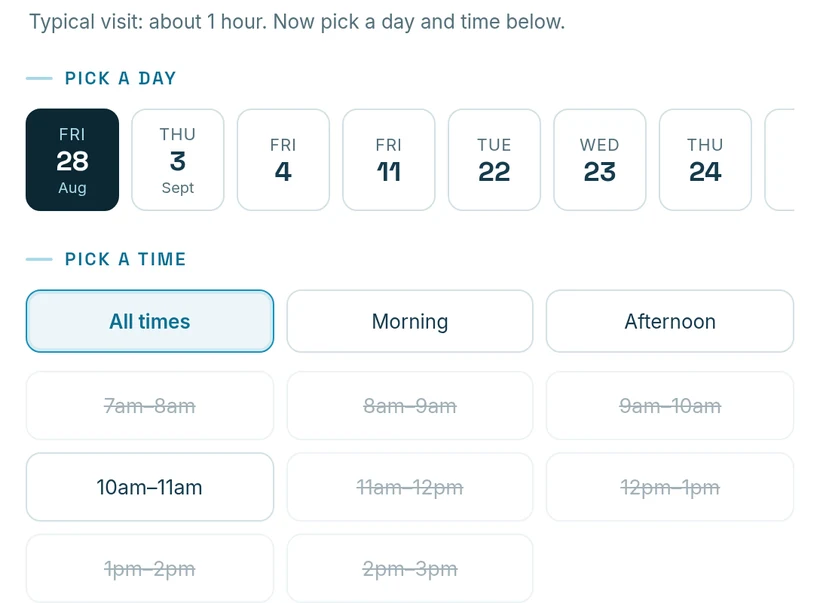Filter time slots to Morning
This screenshot has height=603, width=820.
click(410, 321)
